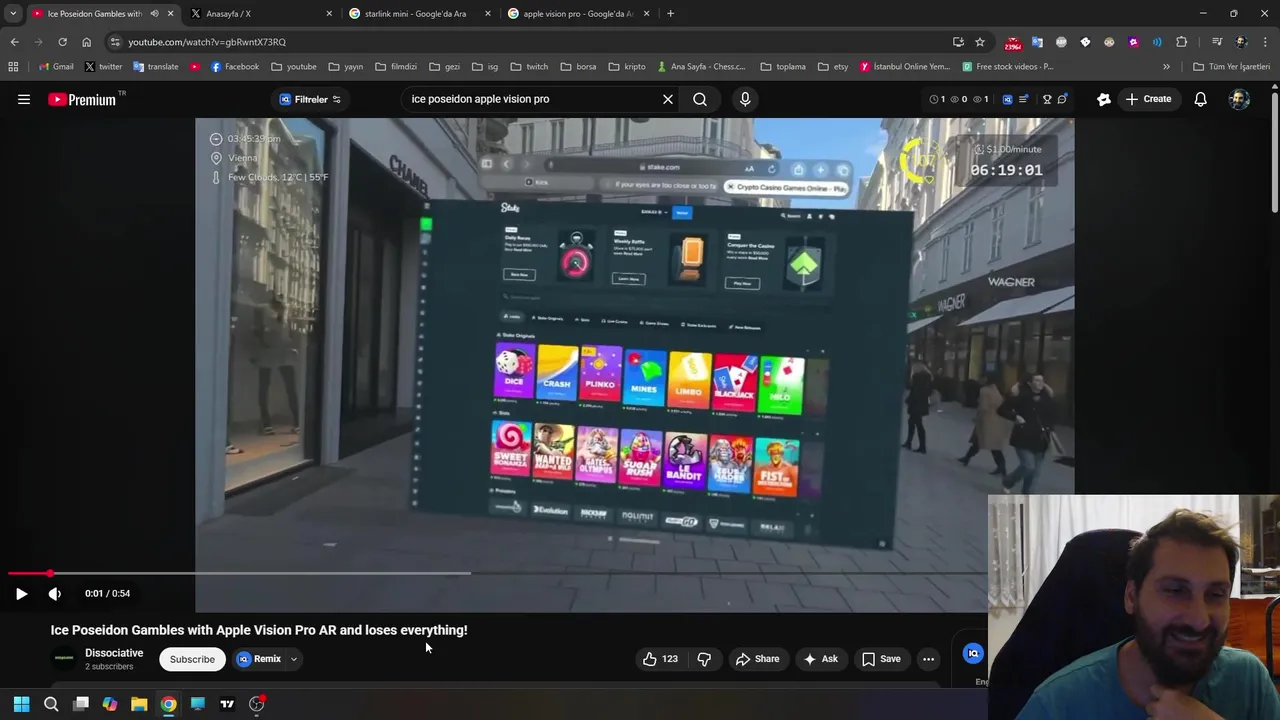This screenshot has height=720, width=1280.
Task: Open the YouTube hamburger guide menu
Action: tap(24, 99)
